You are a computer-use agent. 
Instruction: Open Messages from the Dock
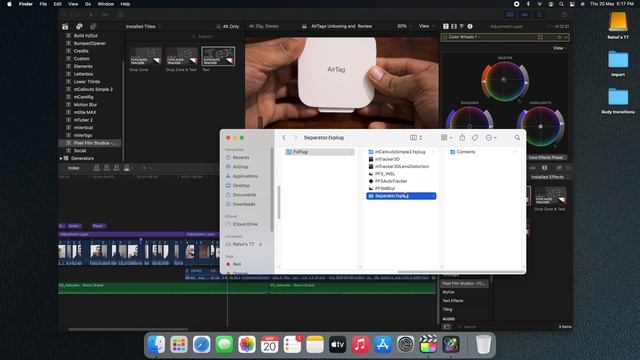point(224,344)
